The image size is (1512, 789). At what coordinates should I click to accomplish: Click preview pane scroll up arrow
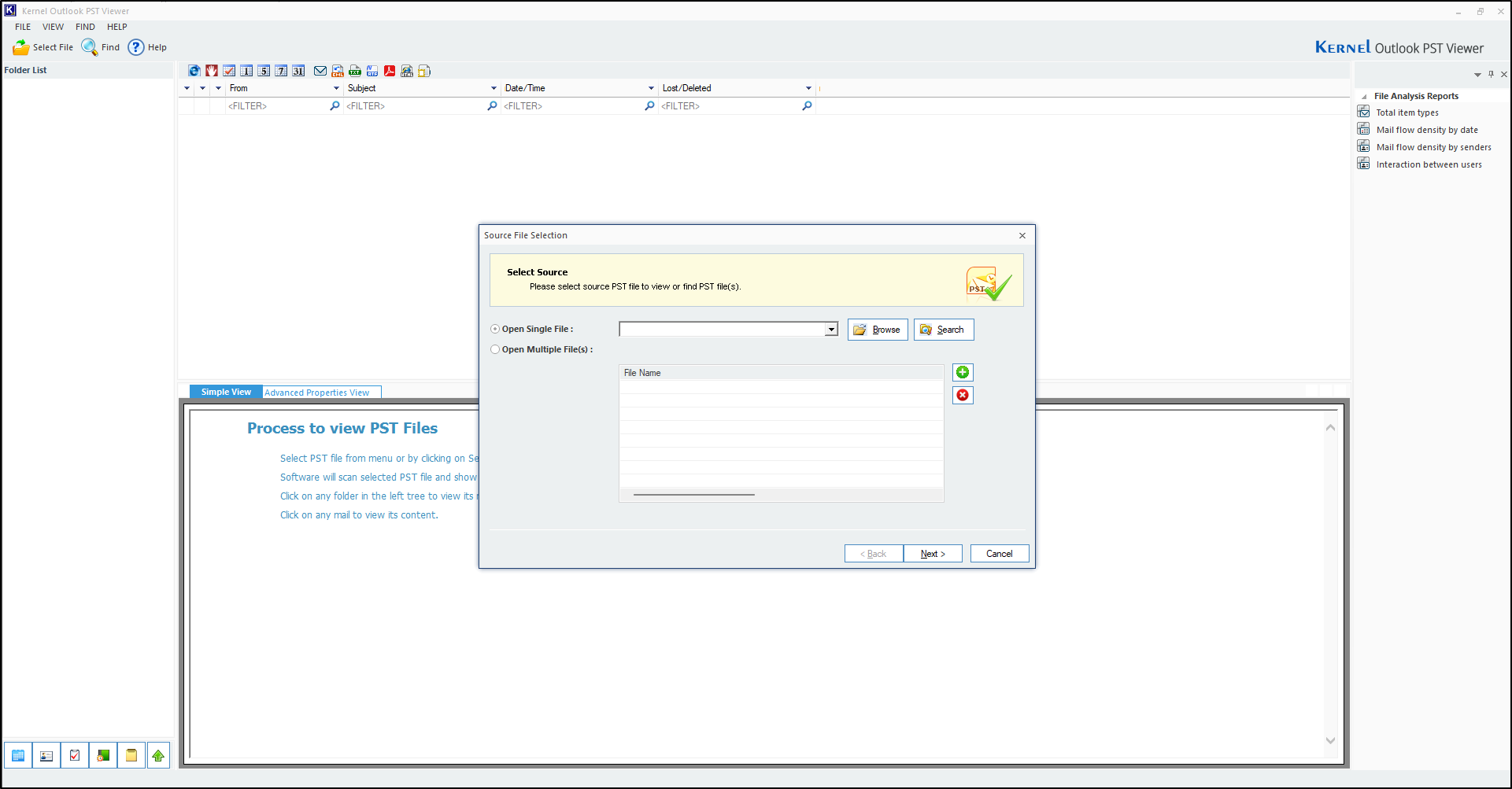tap(1330, 428)
